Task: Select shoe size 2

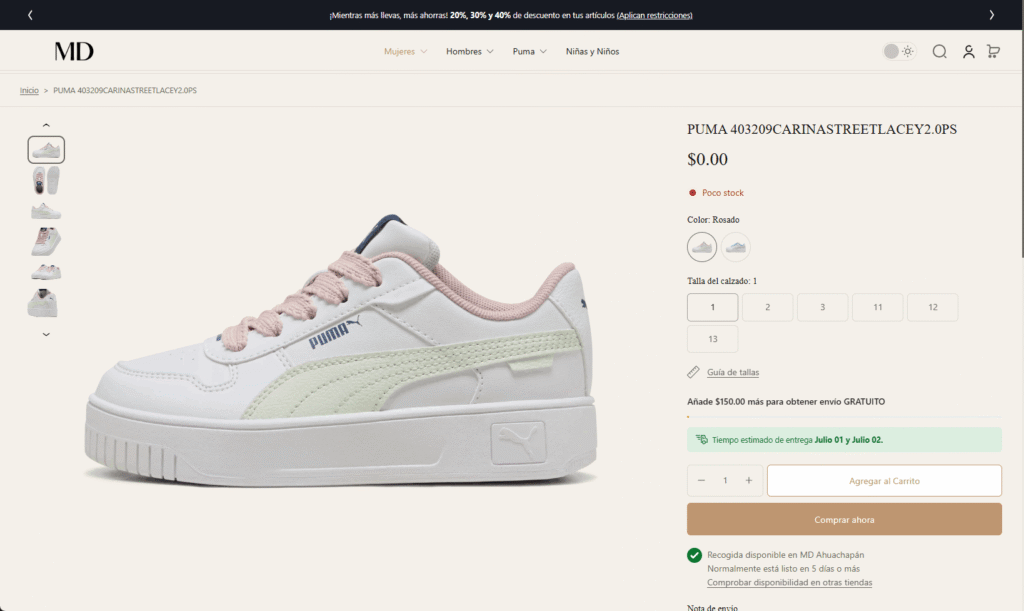Action: [767, 307]
